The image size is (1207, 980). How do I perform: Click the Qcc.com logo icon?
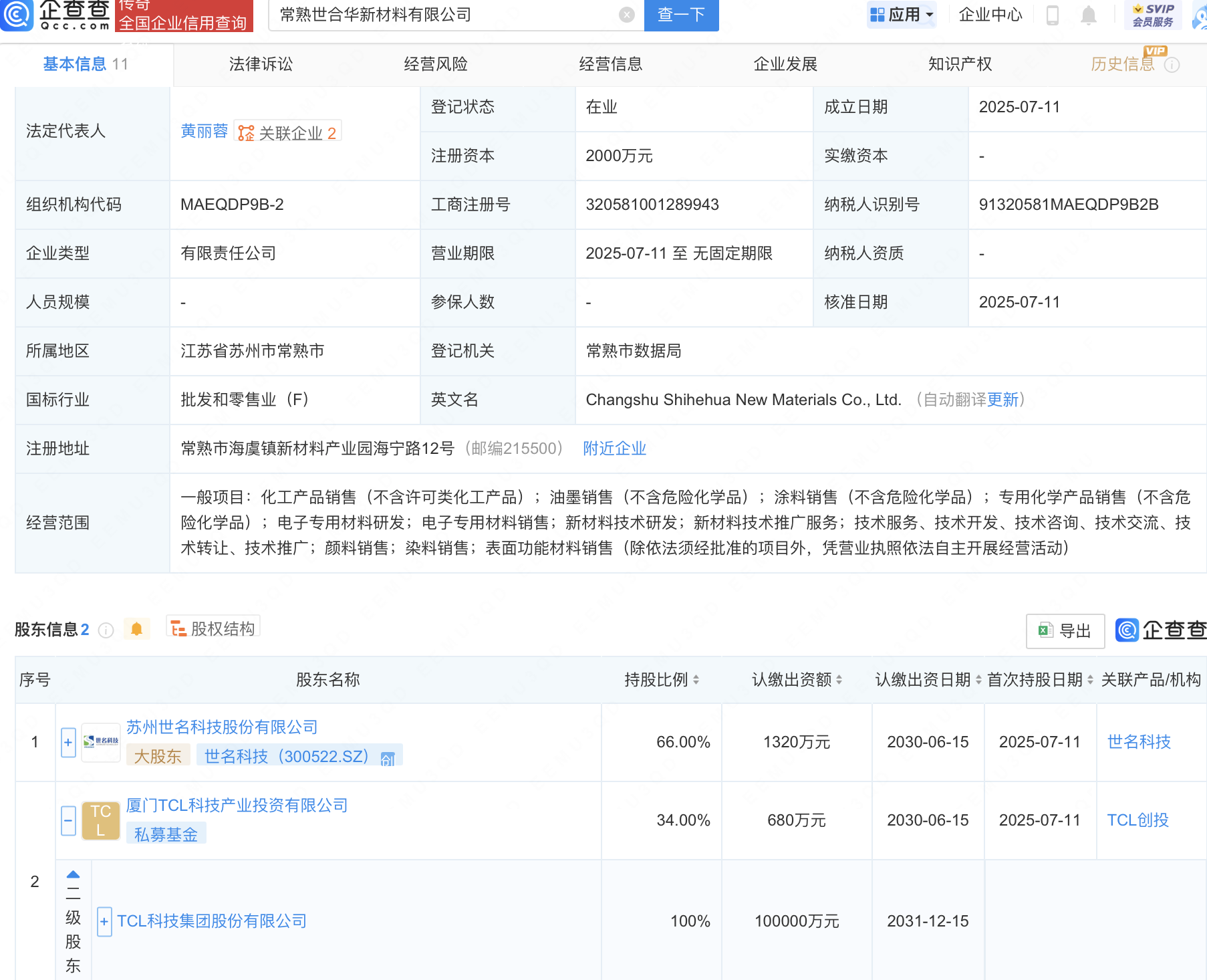pyautogui.click(x=16, y=15)
